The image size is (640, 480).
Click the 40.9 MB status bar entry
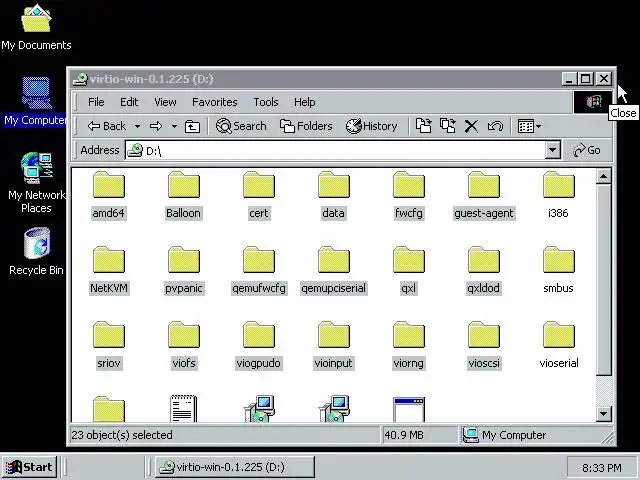point(420,435)
